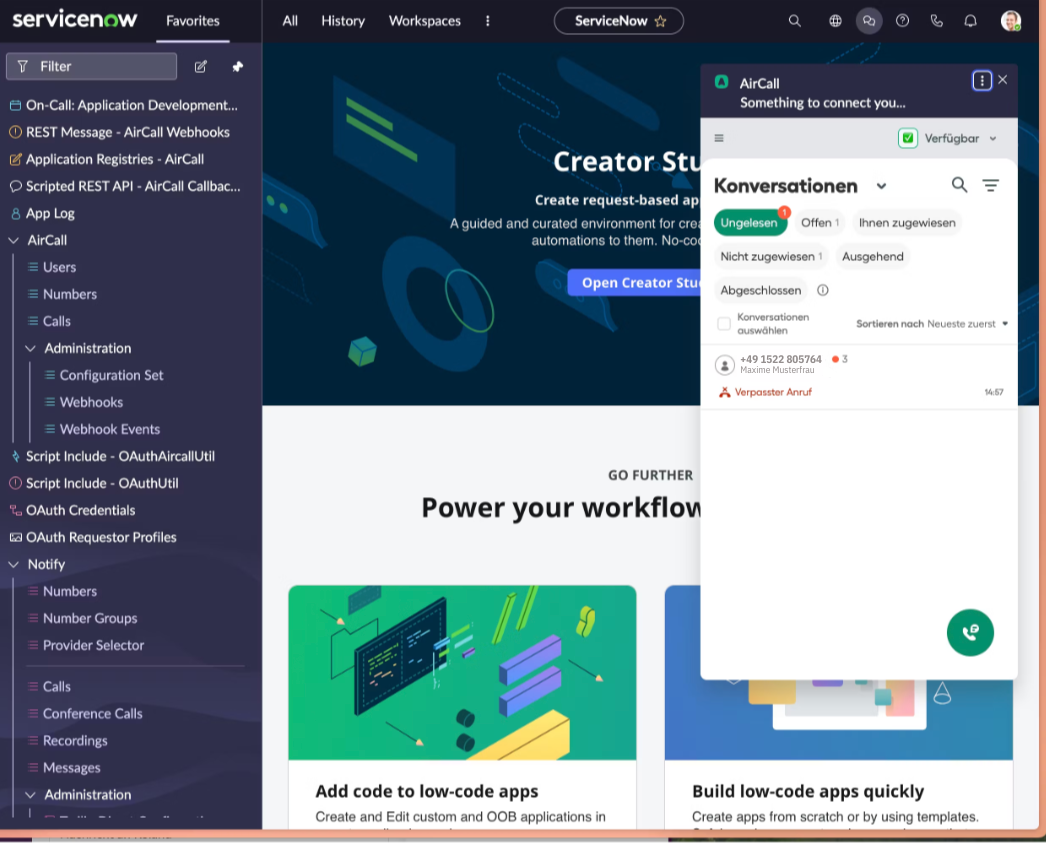The height and width of the screenshot is (848, 1046).
Task: Open Application Registries - AirCall favorite
Action: [x=115, y=159]
